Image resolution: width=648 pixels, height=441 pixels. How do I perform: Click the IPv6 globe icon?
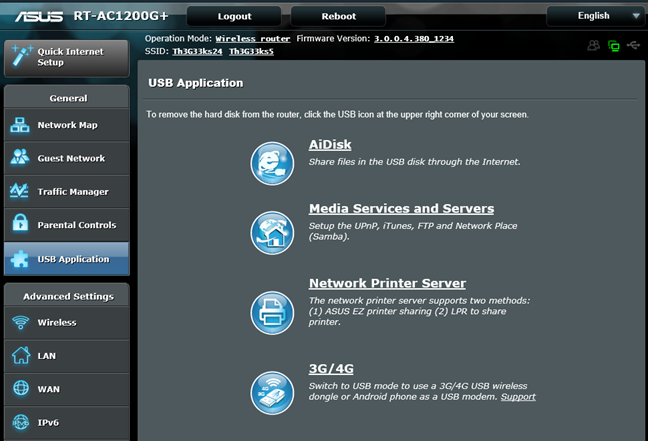[21, 422]
